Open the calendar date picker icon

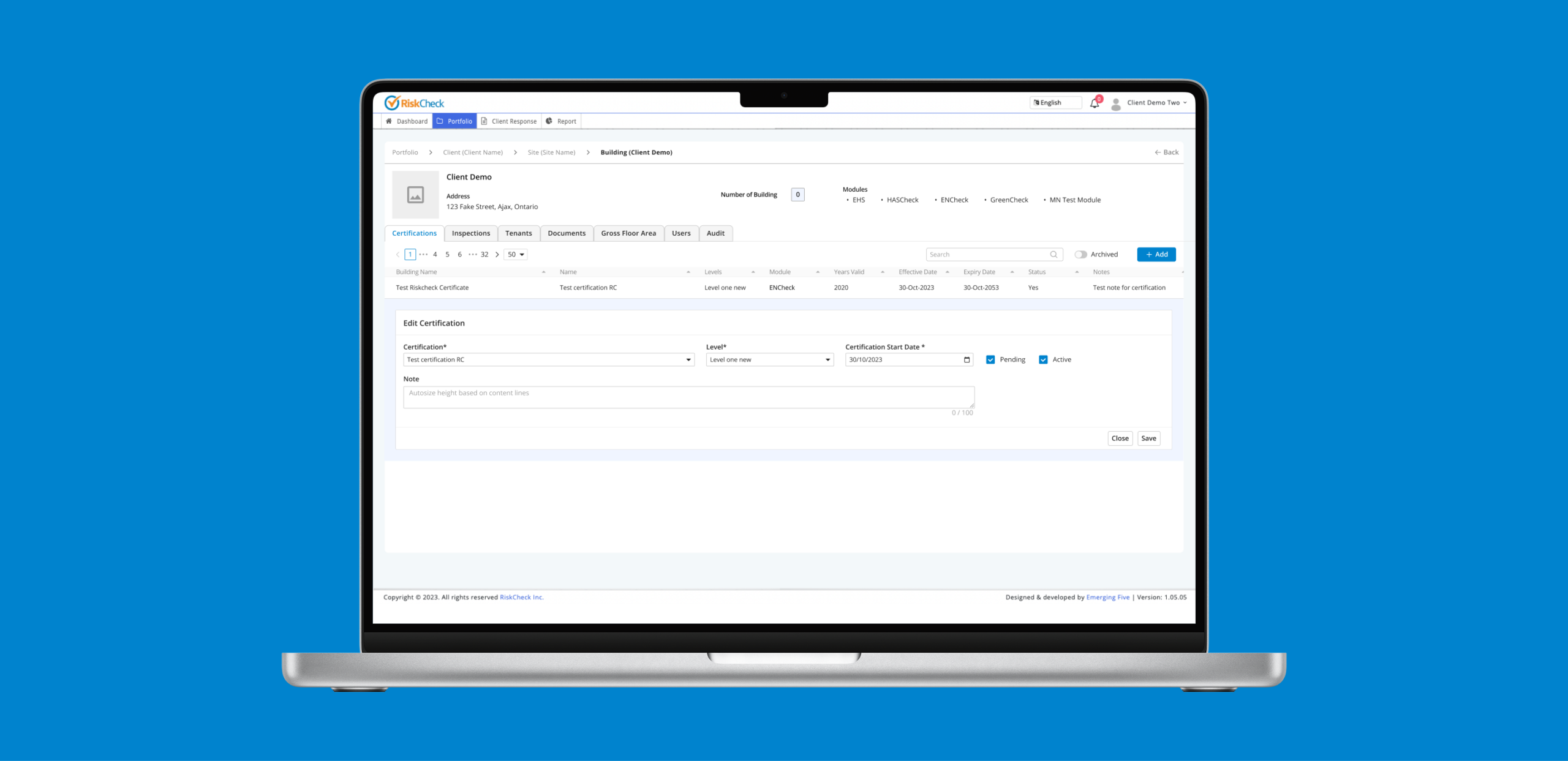(x=967, y=359)
